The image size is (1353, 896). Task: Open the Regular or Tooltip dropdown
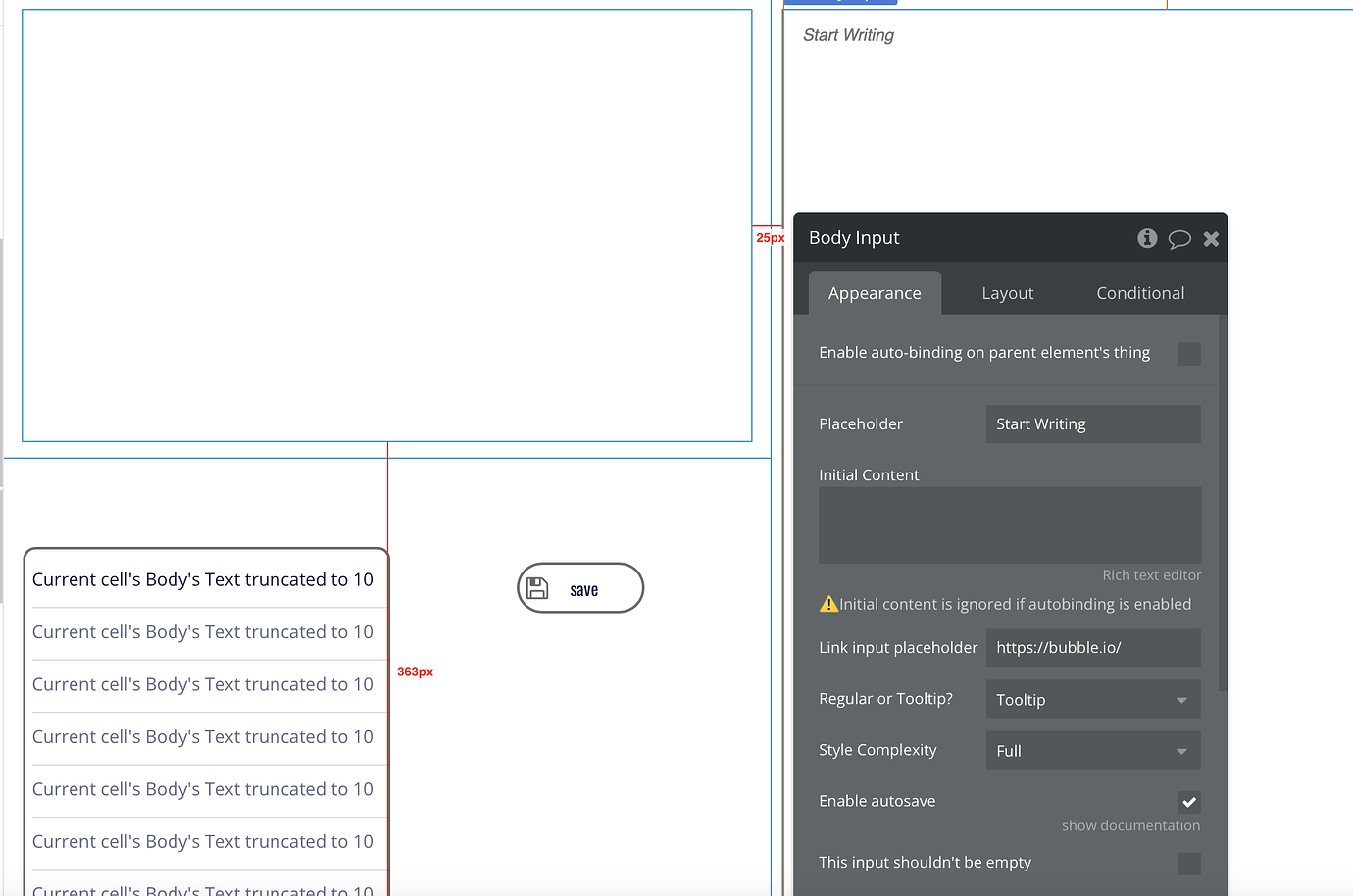(1092, 699)
